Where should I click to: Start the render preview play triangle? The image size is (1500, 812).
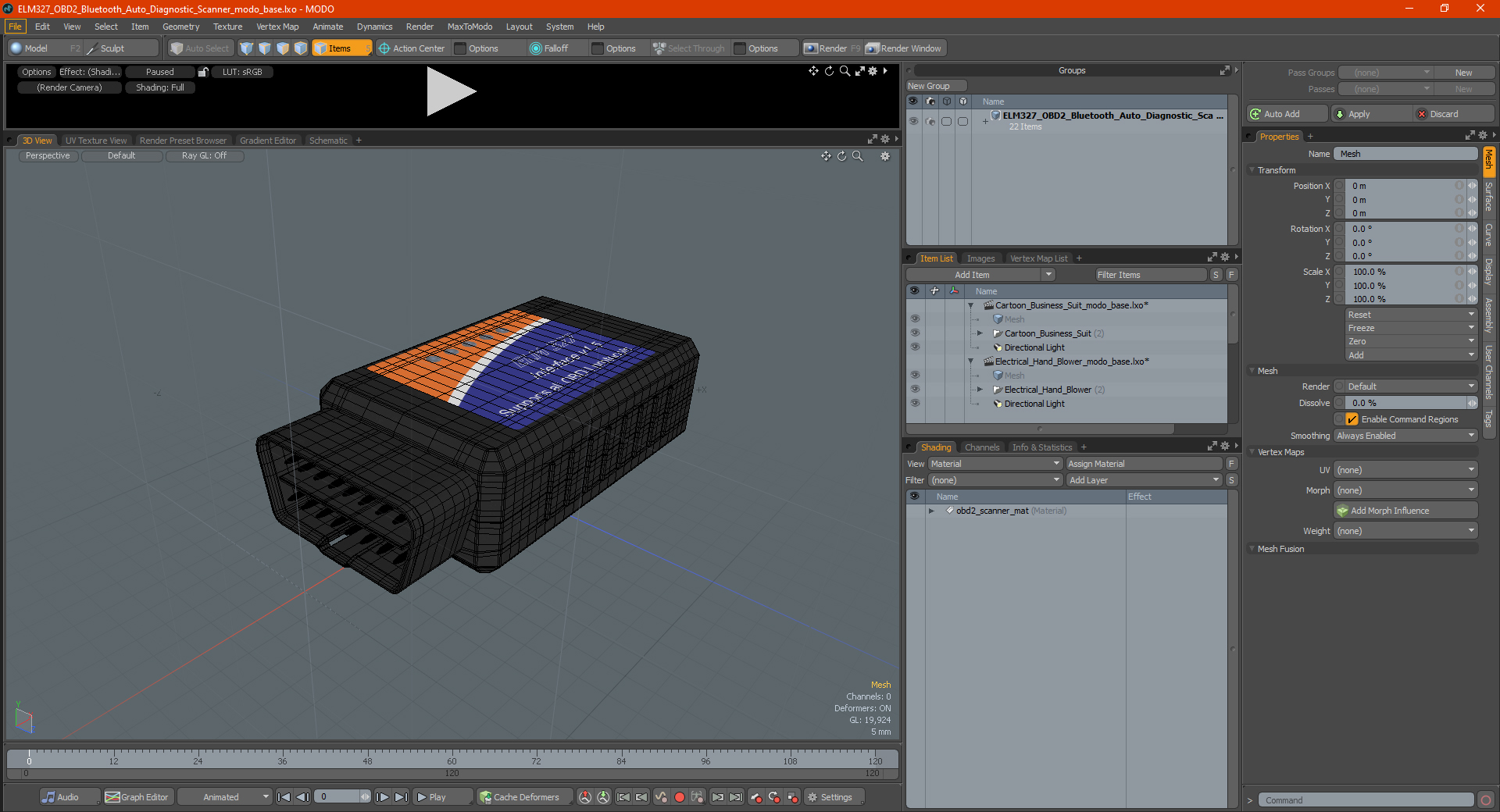(x=451, y=91)
